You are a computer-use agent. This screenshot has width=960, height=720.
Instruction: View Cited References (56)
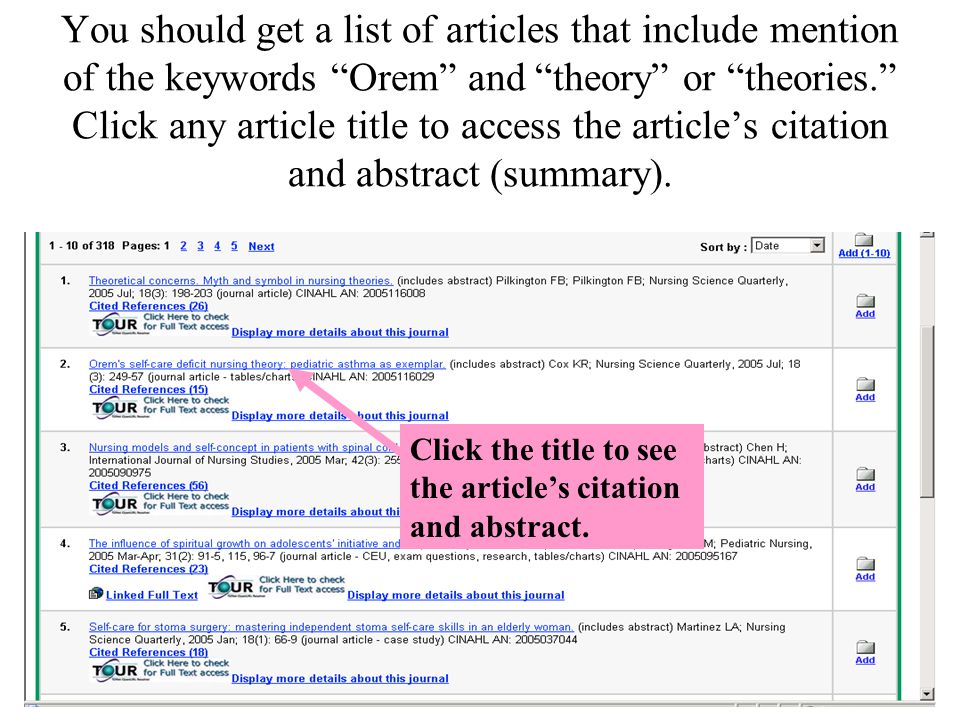(148, 486)
